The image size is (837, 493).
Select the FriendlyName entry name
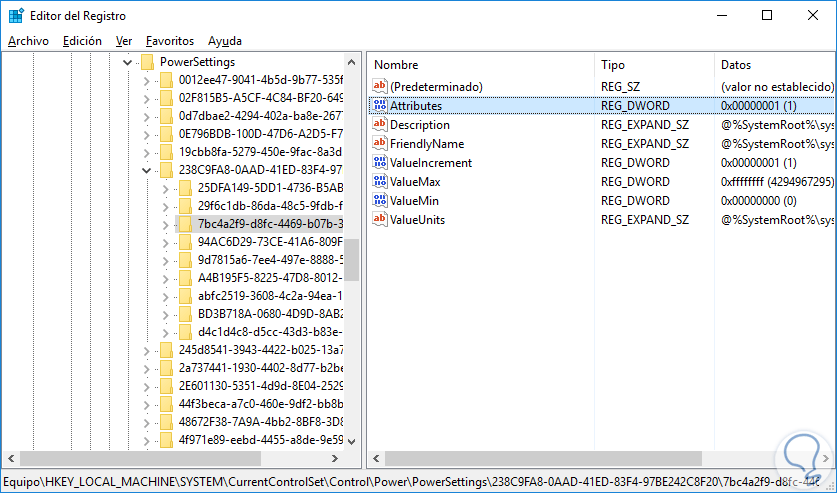[427, 144]
